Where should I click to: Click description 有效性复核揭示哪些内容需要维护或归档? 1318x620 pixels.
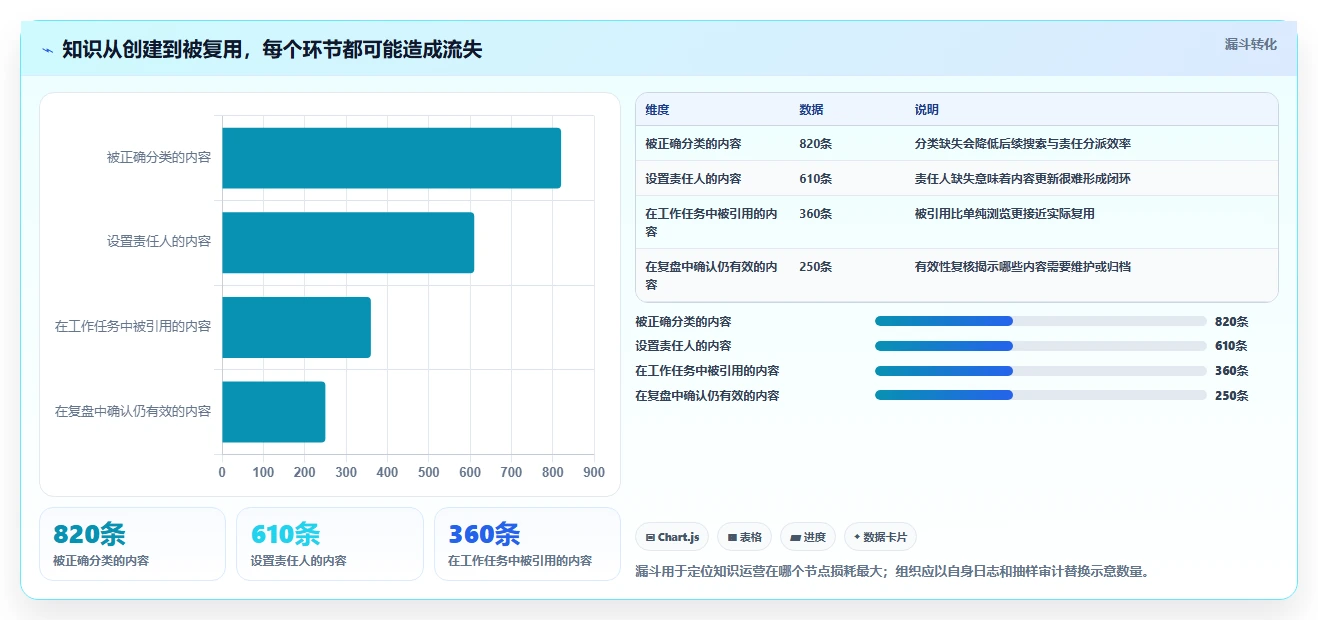coord(1022,267)
